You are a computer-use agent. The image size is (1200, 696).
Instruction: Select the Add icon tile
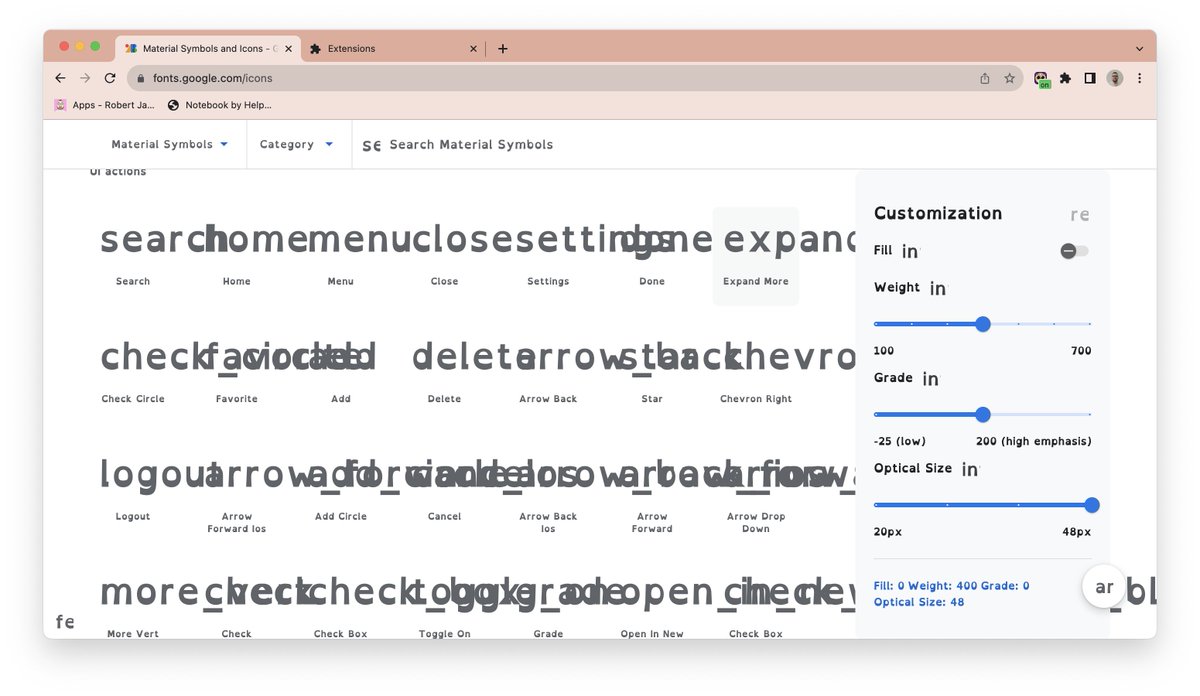tap(341, 374)
